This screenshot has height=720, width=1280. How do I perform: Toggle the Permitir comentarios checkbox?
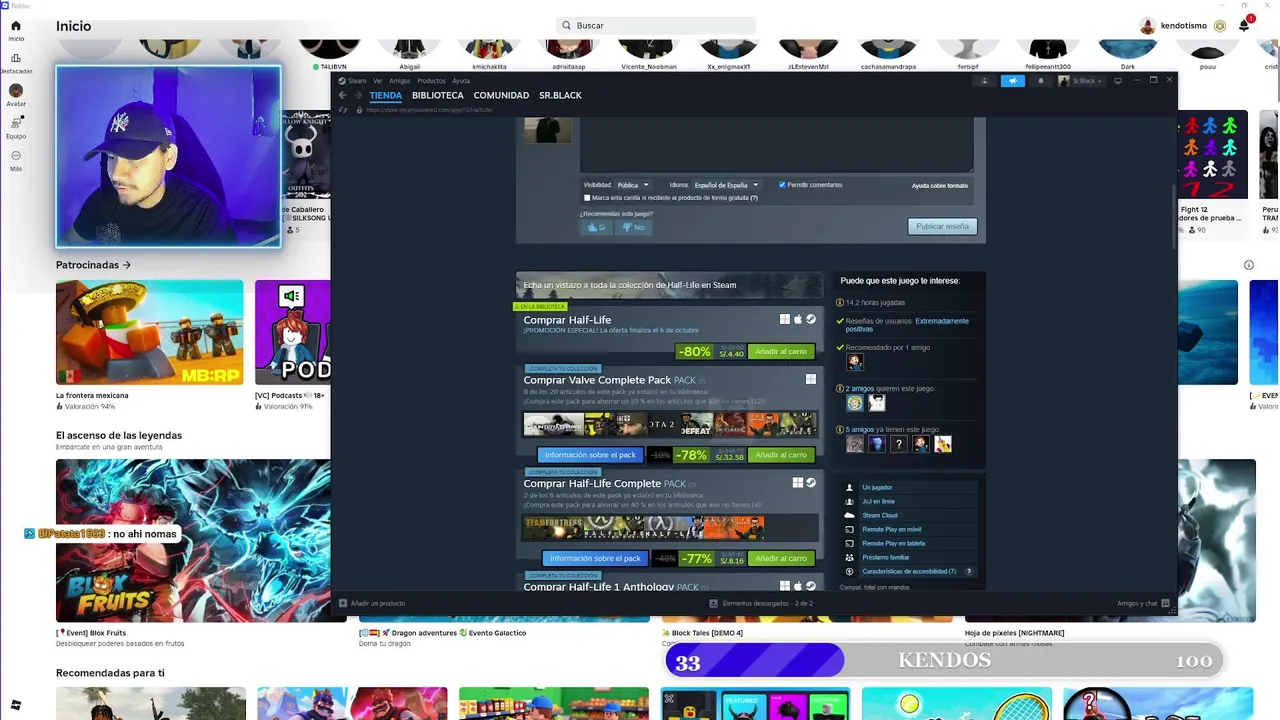tap(782, 185)
